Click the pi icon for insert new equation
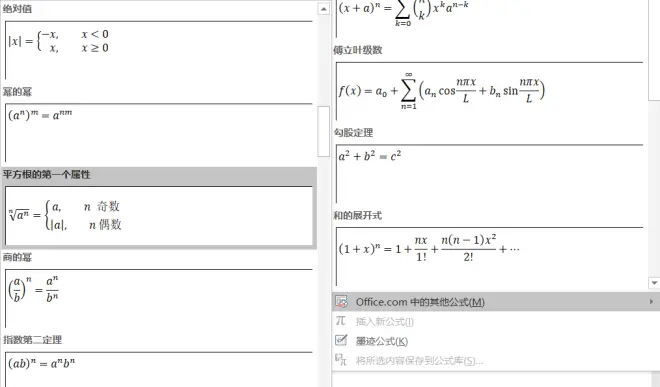The height and width of the screenshot is (387, 660). click(341, 321)
